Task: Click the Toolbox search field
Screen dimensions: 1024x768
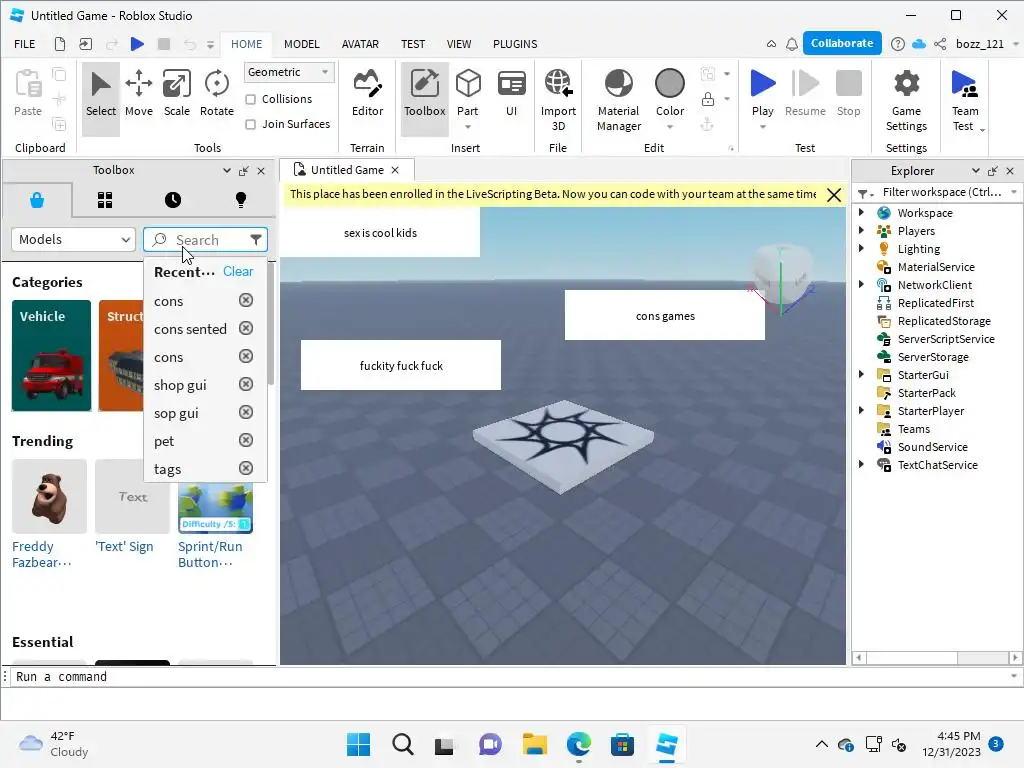Action: tap(204, 240)
